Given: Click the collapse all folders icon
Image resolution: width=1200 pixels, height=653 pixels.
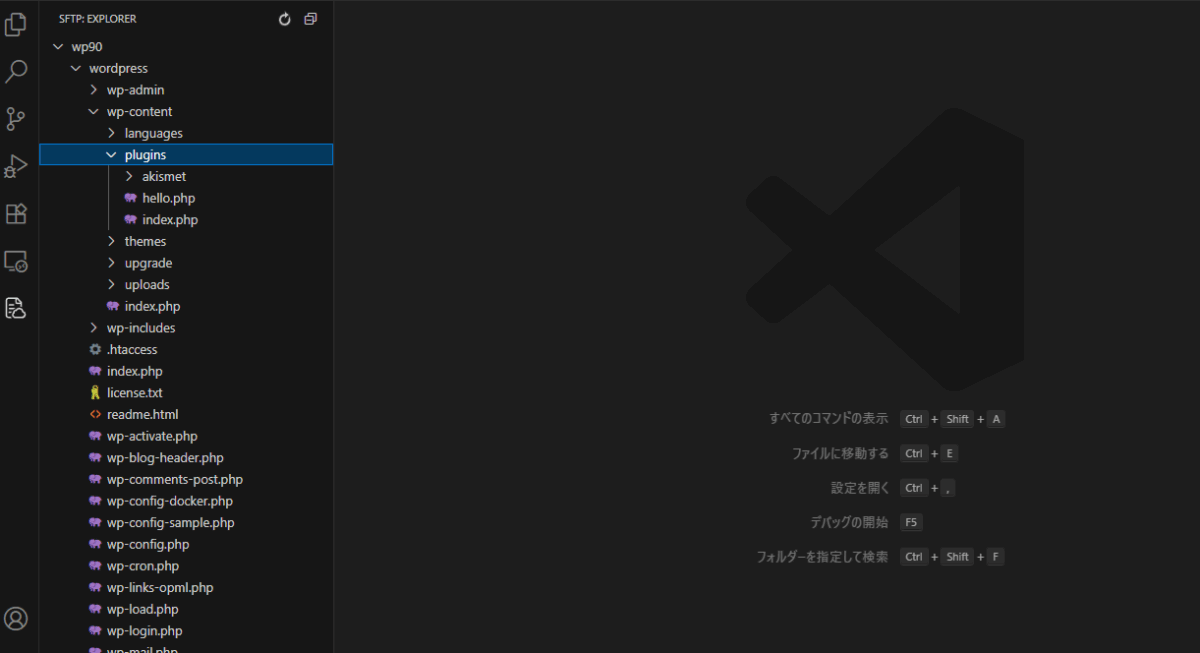Looking at the screenshot, I should click(310, 19).
